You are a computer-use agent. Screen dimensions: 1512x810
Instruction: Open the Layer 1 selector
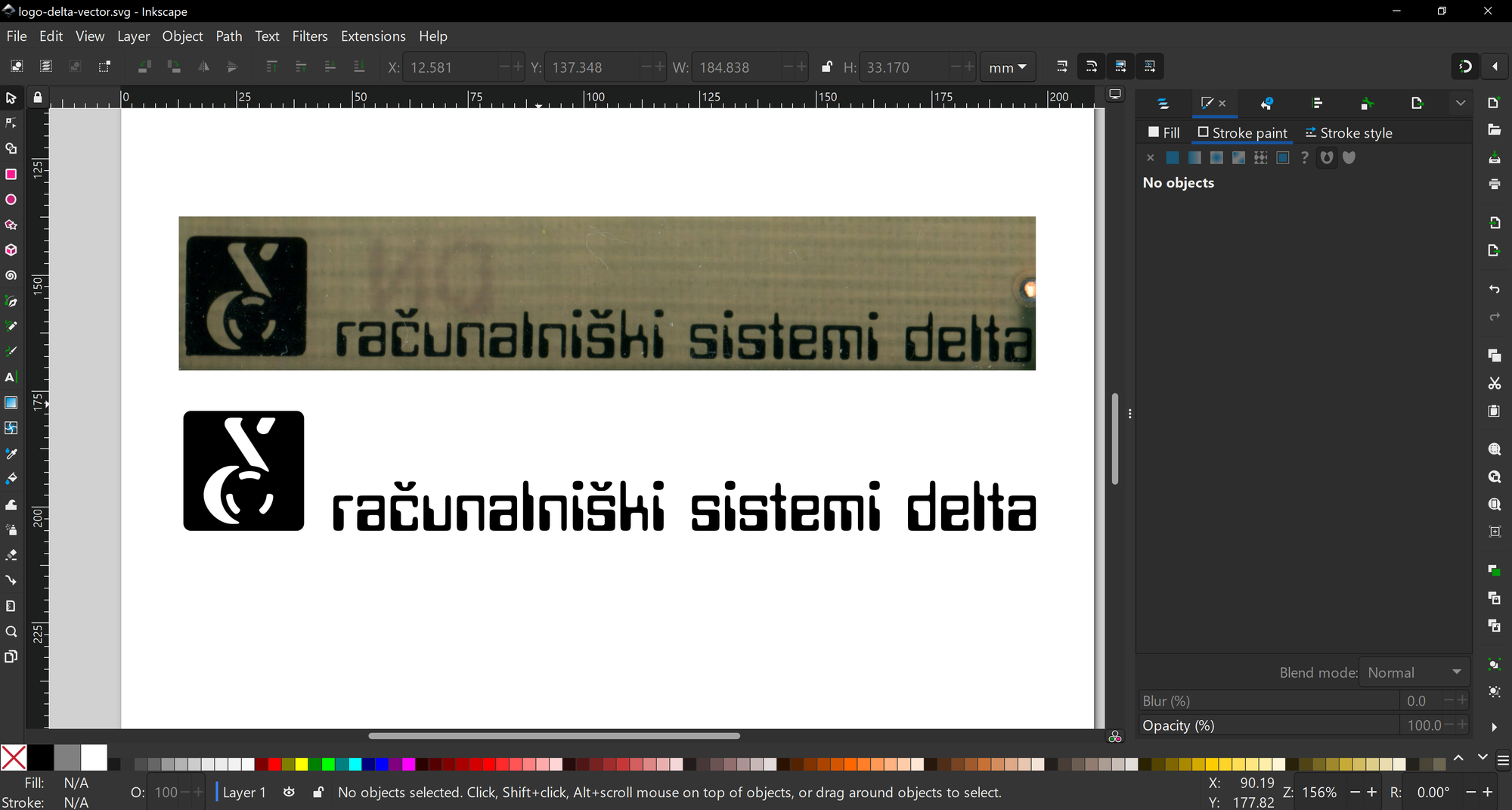[x=243, y=793]
